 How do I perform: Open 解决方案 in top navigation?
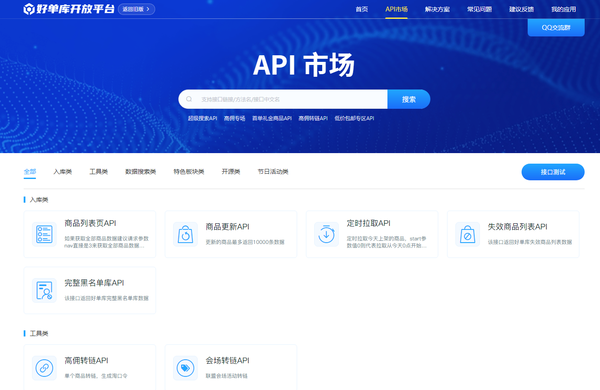click(x=437, y=9)
